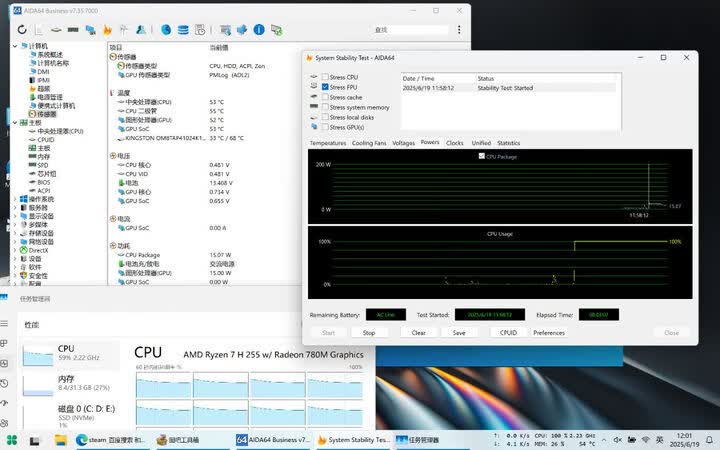Switch to Temperatures tab
Viewport: 720px width, 450px height.
point(328,143)
